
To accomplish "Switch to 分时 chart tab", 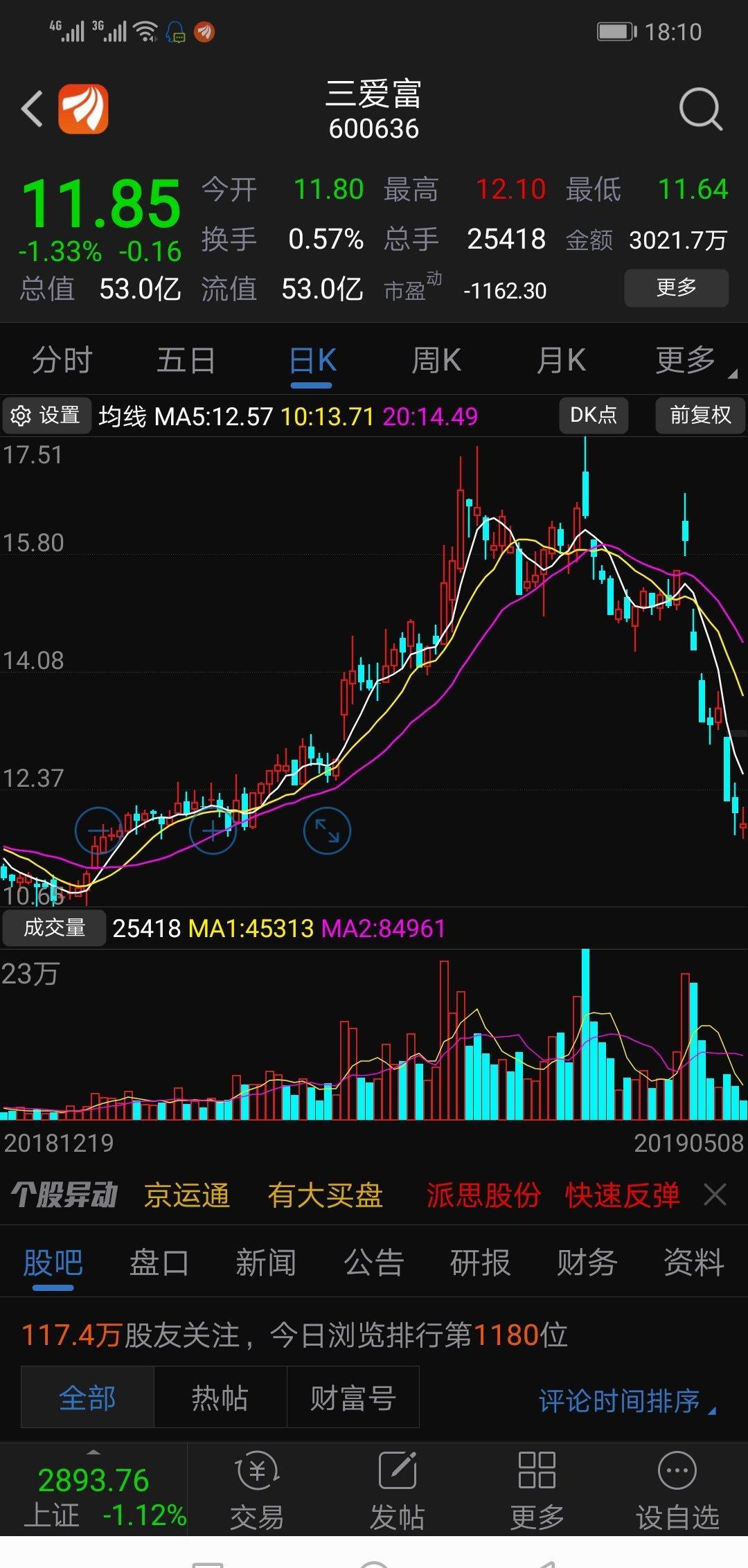I will pos(62,360).
